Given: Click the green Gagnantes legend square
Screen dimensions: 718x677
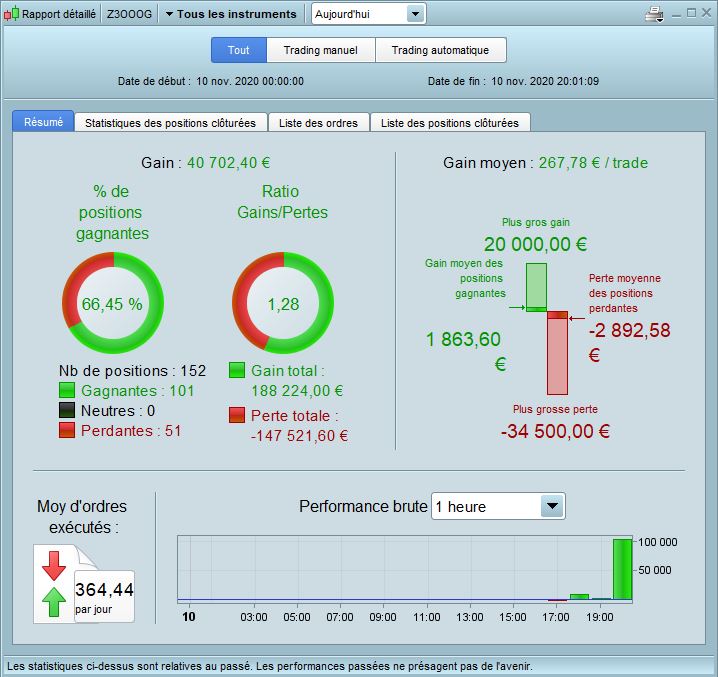Looking at the screenshot, I should [x=67, y=390].
